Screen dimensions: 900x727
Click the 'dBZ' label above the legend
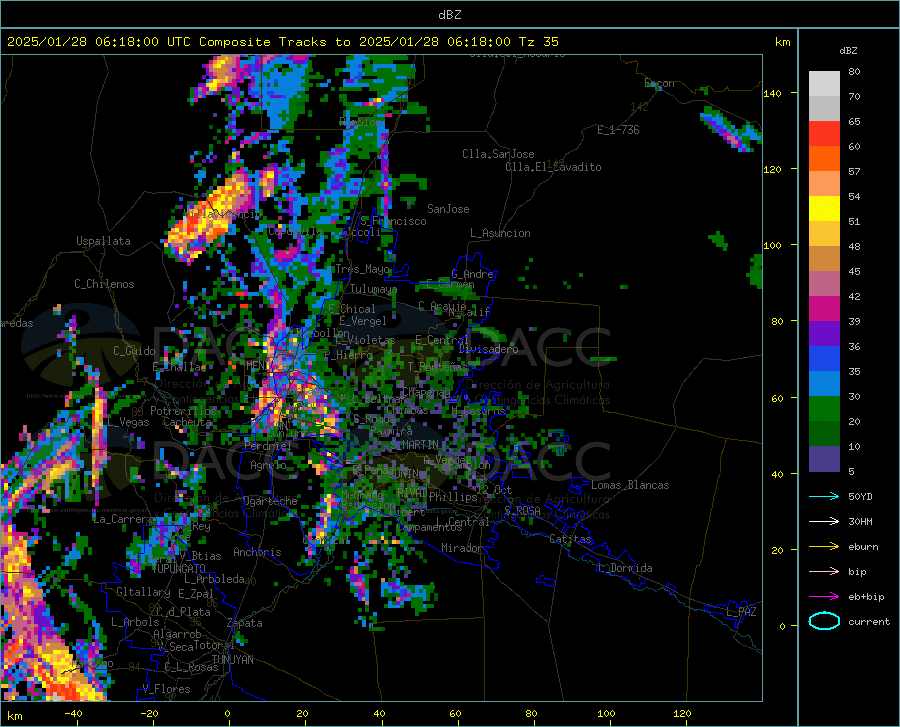coord(848,50)
